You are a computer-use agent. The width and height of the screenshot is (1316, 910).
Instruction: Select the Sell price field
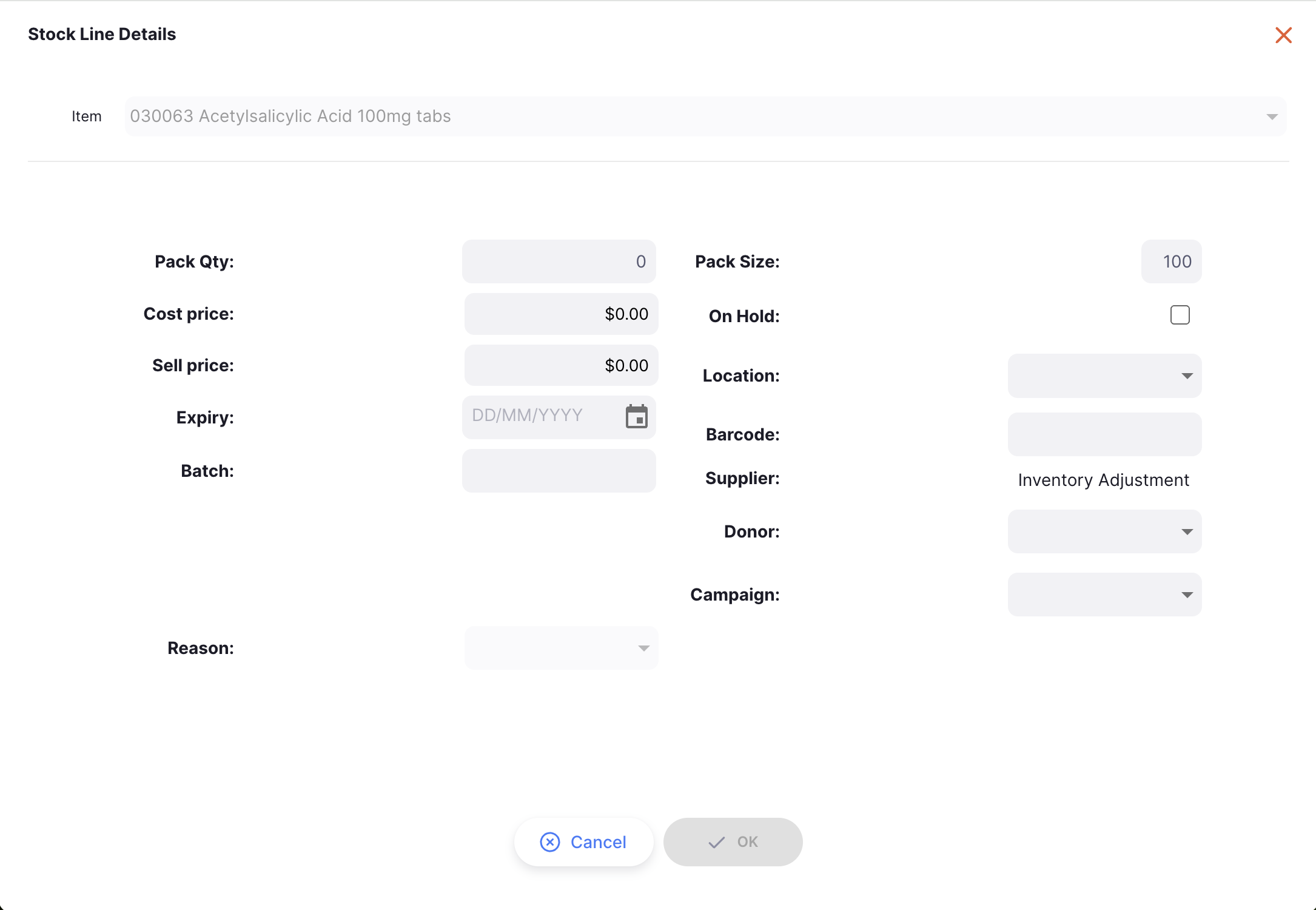[561, 365]
